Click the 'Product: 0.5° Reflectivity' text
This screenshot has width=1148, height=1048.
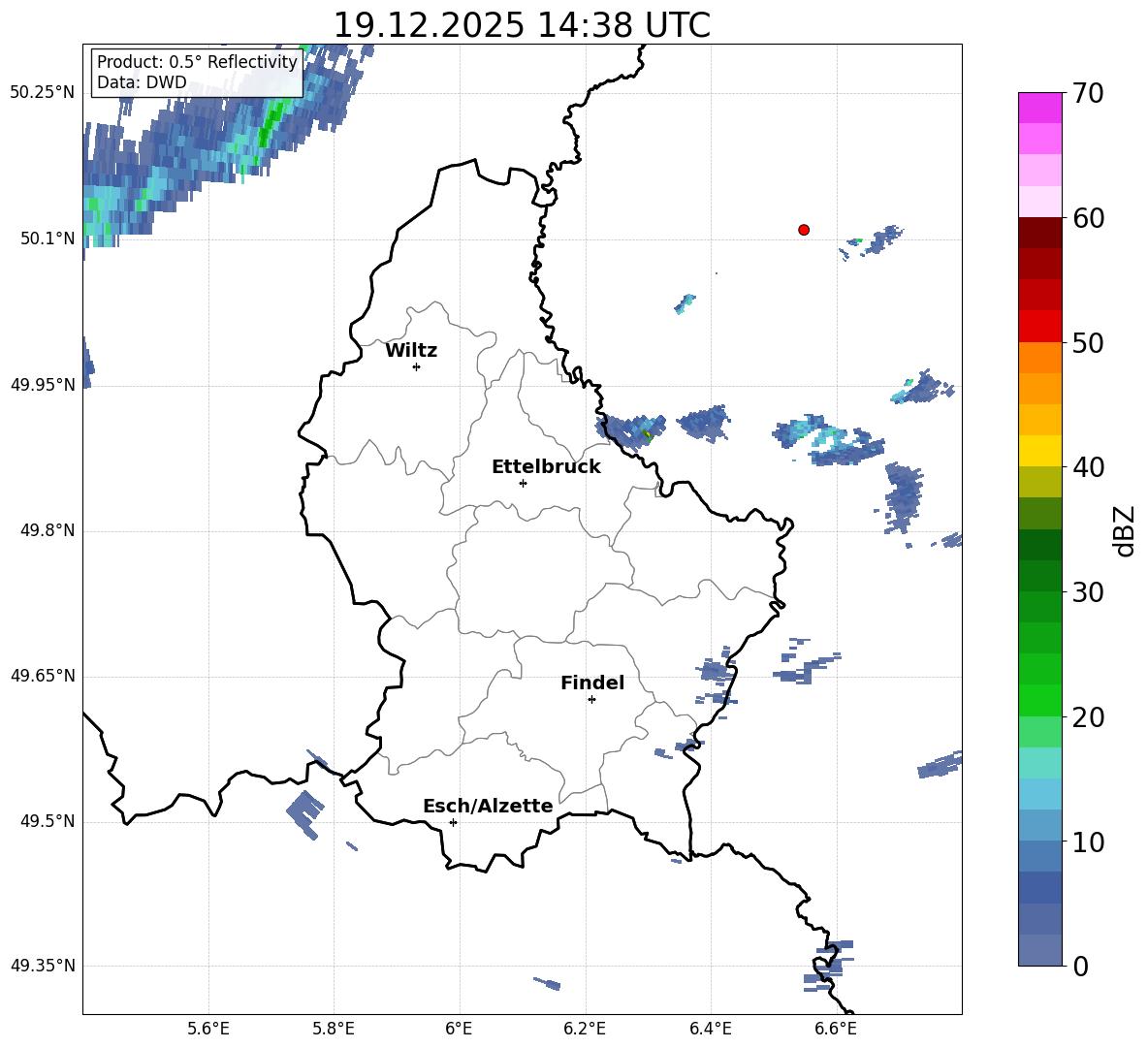coord(197,61)
